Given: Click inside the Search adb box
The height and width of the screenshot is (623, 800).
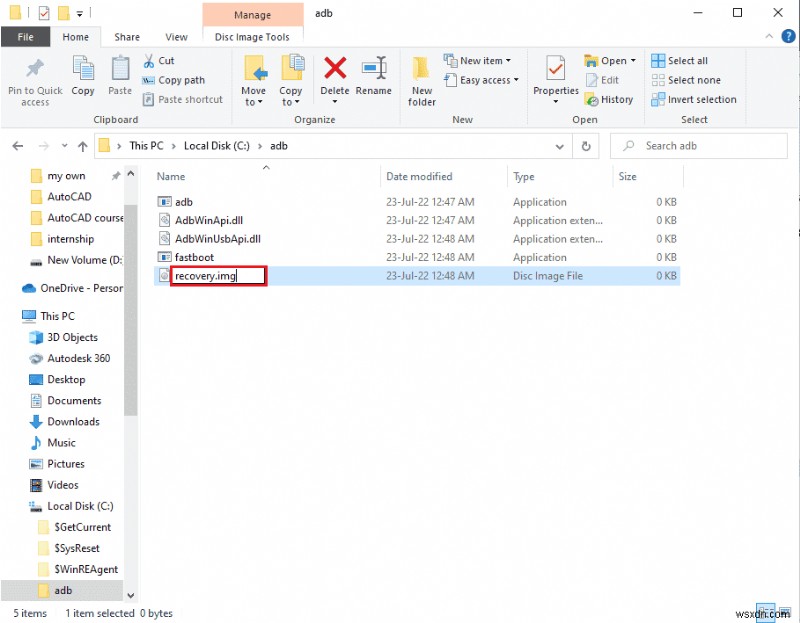Looking at the screenshot, I should coord(700,146).
